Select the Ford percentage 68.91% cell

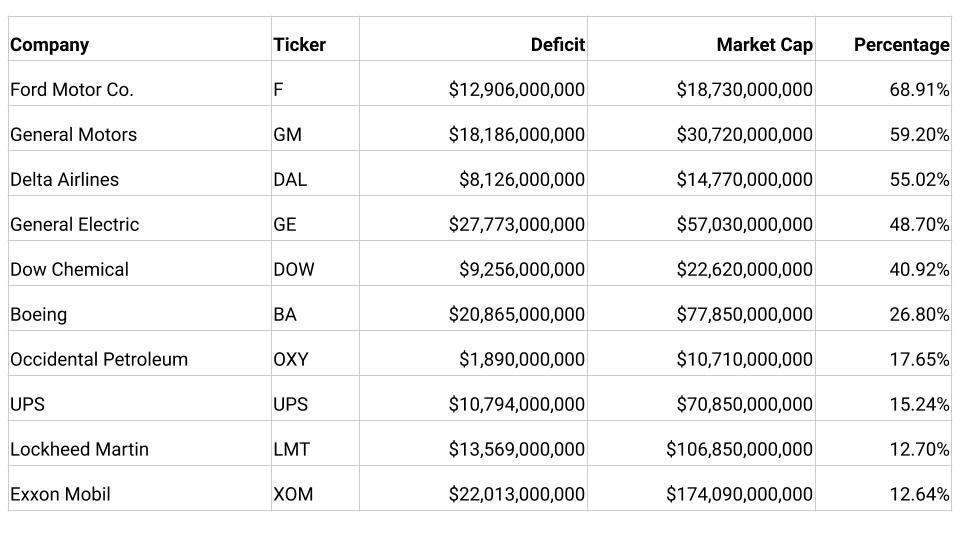pyautogui.click(x=918, y=90)
